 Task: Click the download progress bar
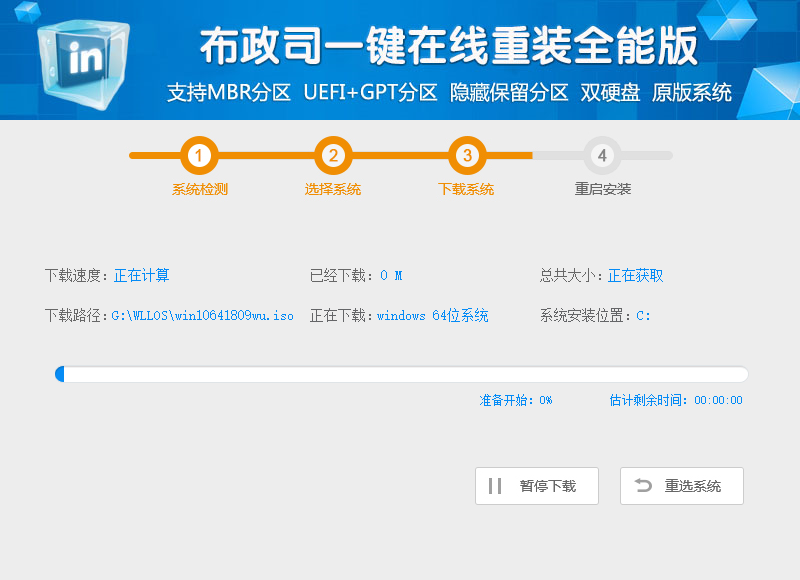pyautogui.click(x=402, y=374)
